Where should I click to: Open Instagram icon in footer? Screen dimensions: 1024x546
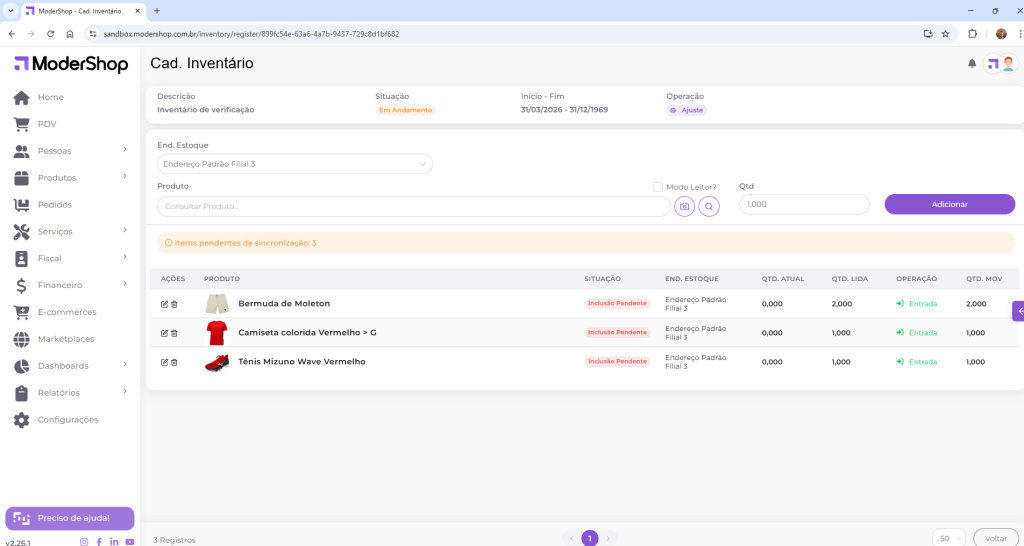[84, 541]
